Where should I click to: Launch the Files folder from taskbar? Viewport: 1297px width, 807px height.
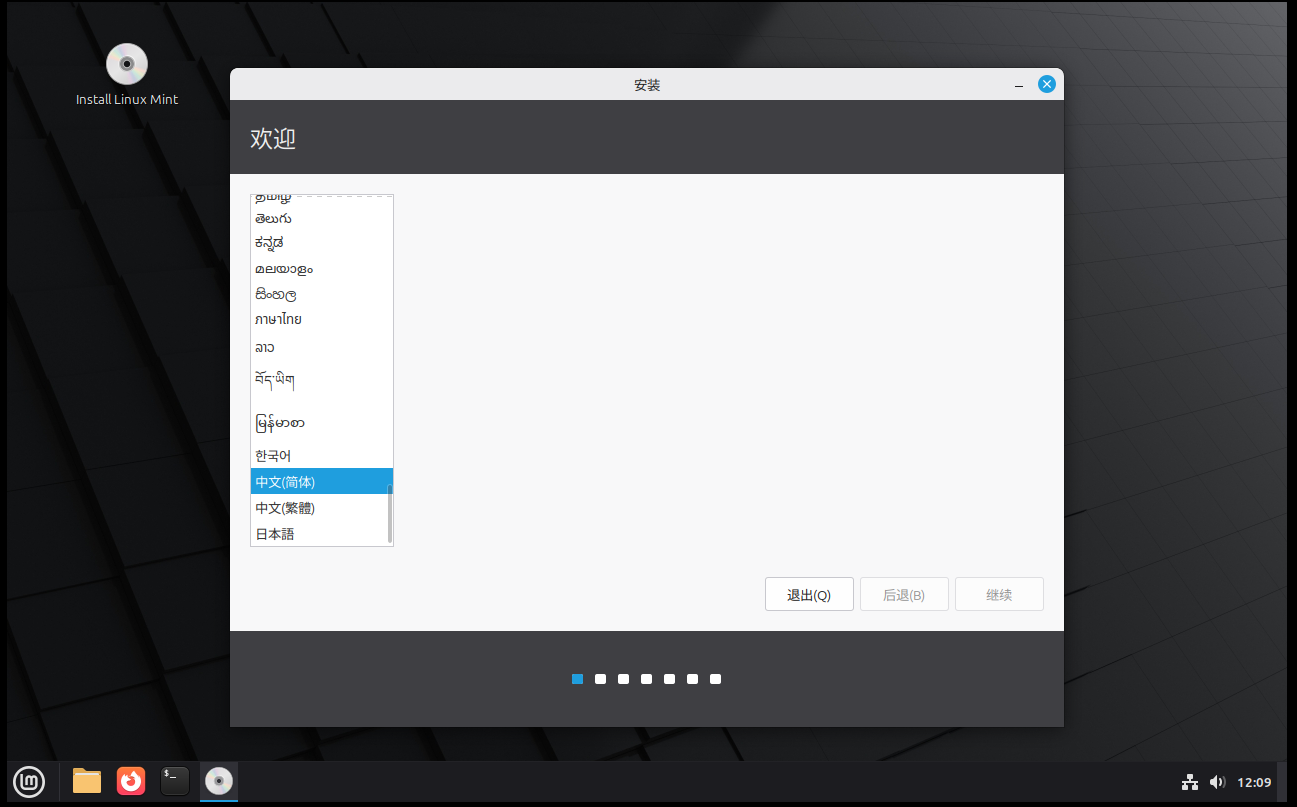click(x=87, y=781)
